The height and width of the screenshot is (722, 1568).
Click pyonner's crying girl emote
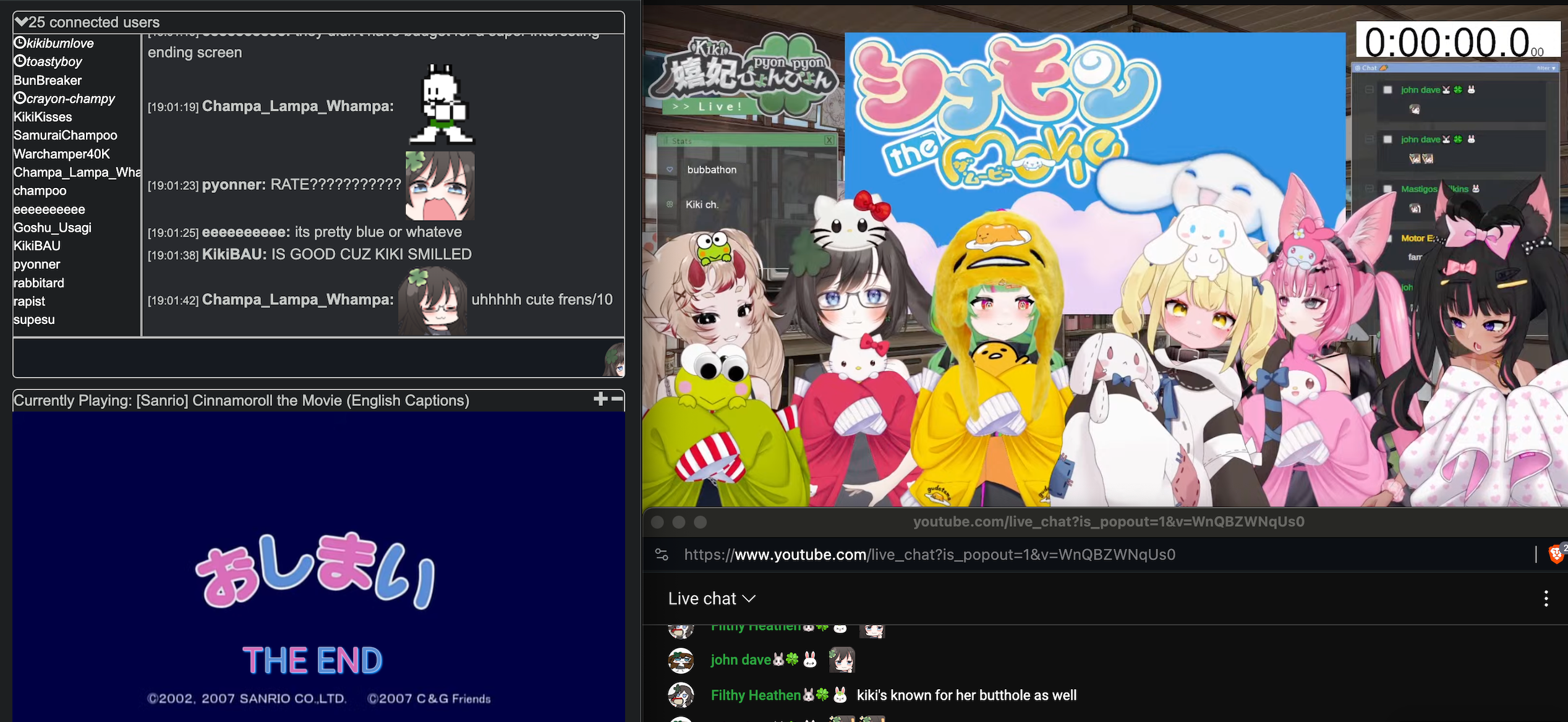(440, 186)
